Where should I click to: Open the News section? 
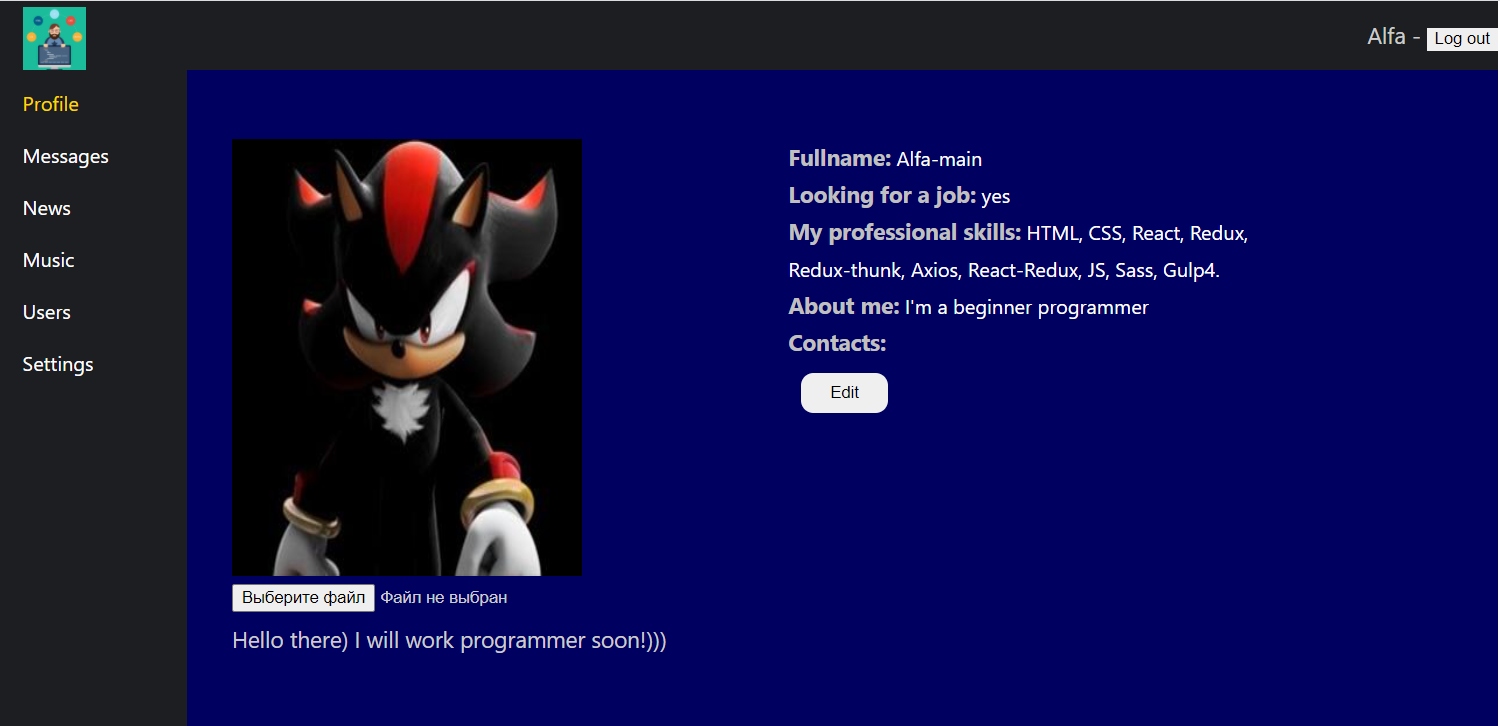47,208
